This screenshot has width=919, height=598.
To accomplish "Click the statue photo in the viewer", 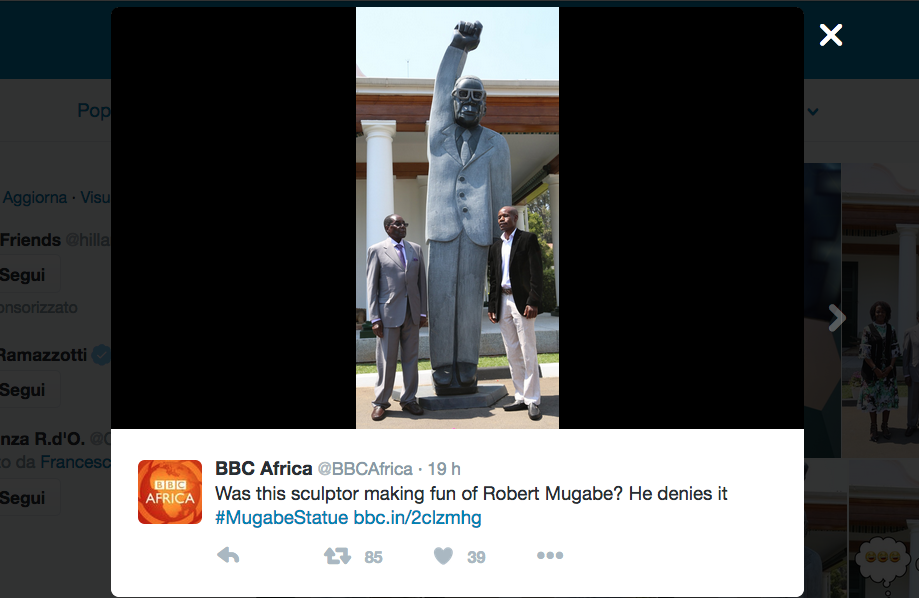I will [x=457, y=218].
